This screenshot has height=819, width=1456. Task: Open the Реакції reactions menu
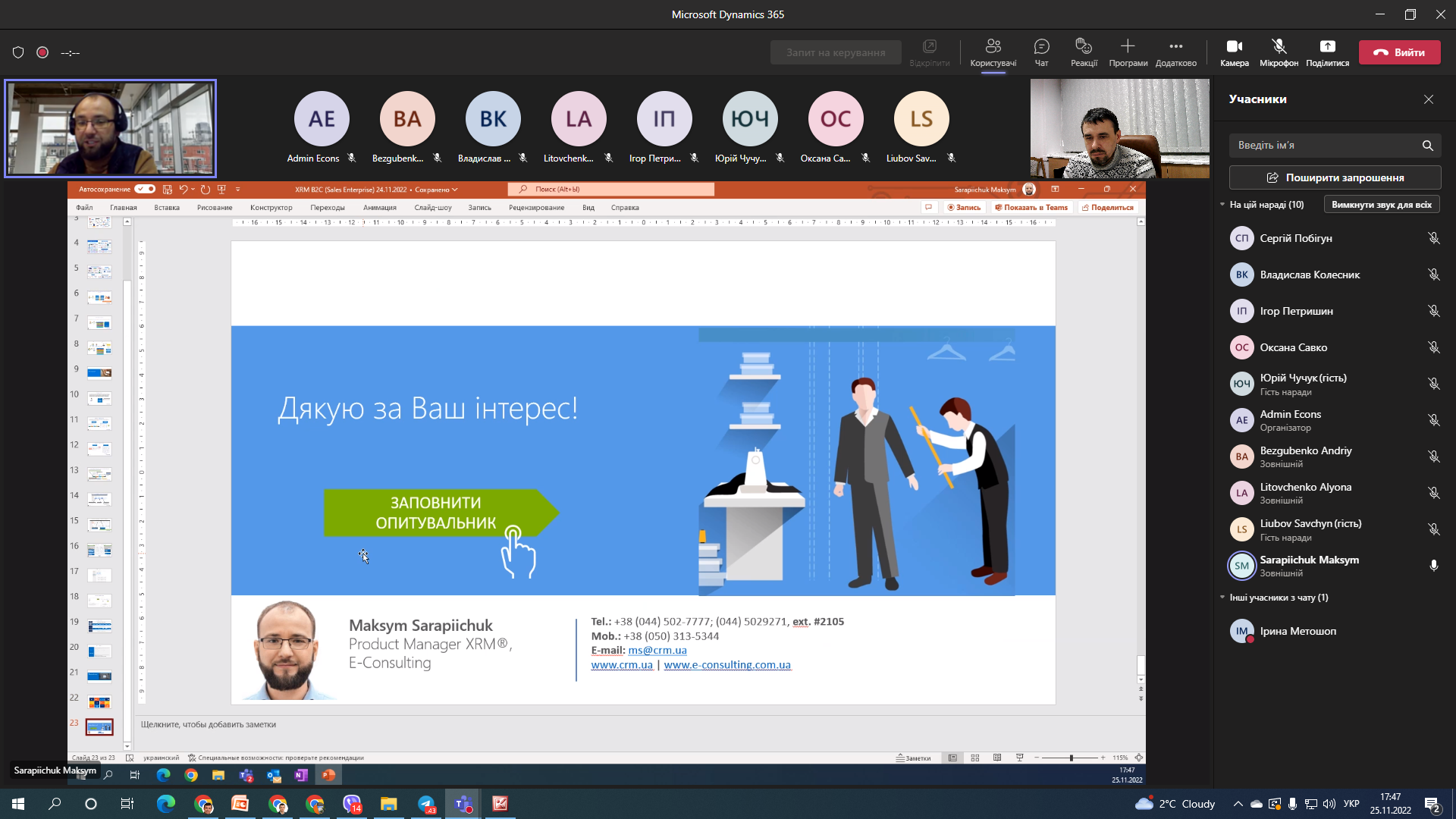[1084, 52]
